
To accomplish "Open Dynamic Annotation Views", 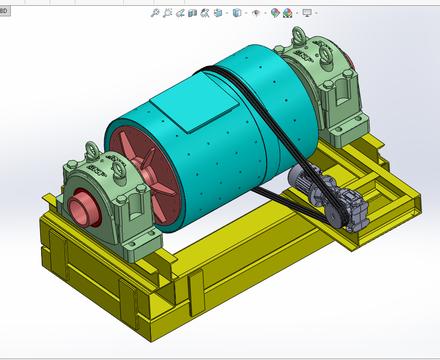I will click(205, 13).
